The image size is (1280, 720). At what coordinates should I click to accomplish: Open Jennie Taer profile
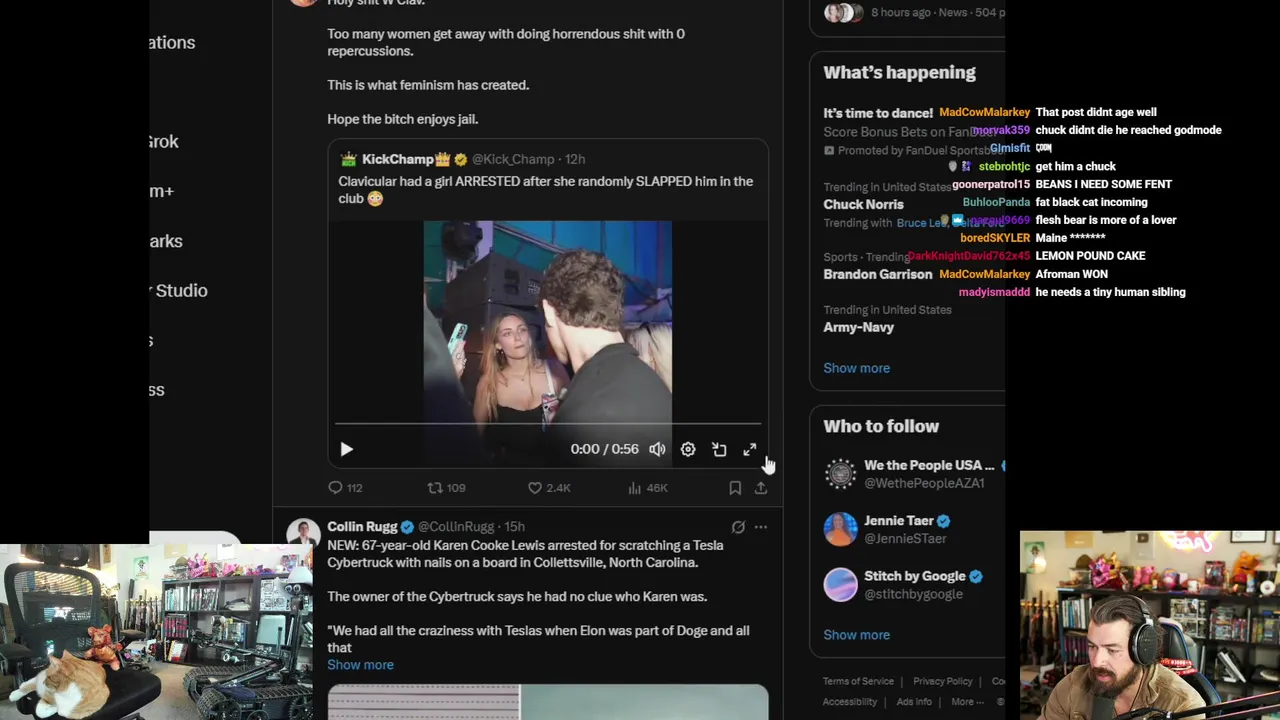(x=899, y=521)
